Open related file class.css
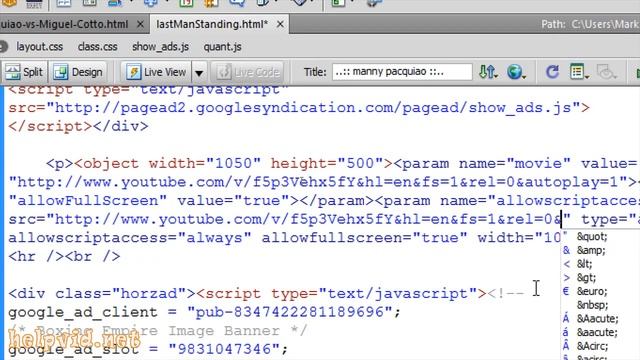Image resolution: width=640 pixels, height=360 pixels. 98,47
